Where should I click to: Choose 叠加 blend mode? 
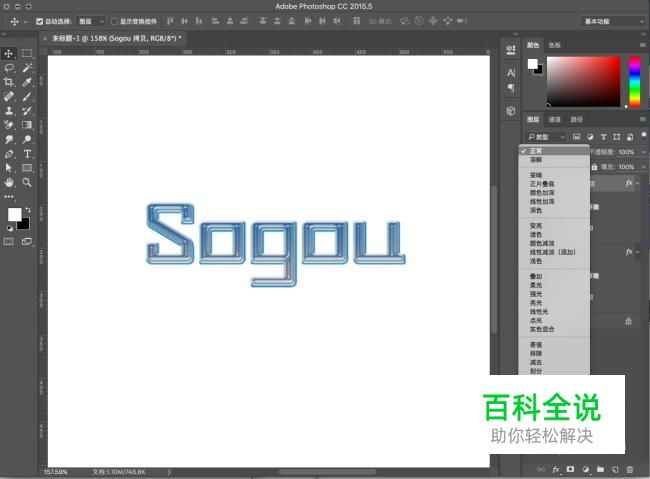tap(554, 276)
